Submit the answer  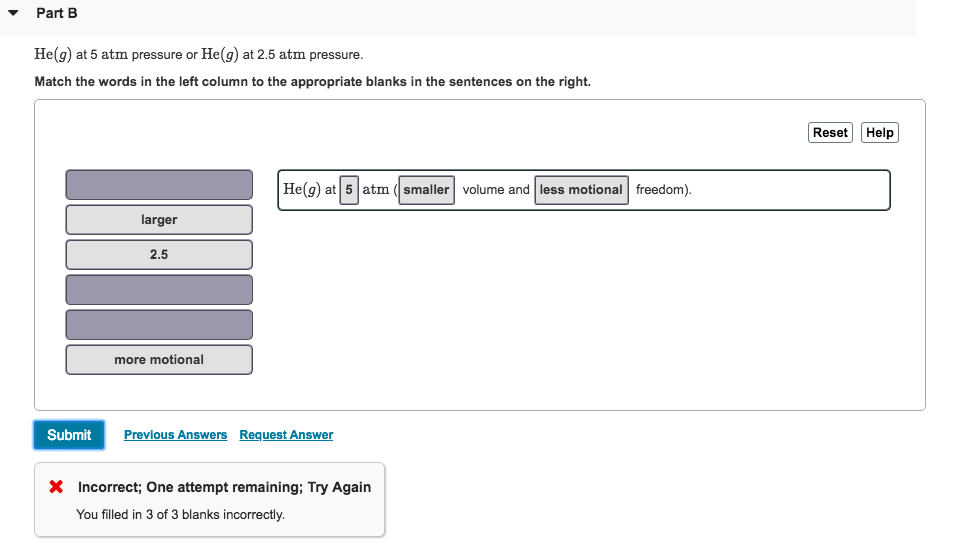(69, 435)
